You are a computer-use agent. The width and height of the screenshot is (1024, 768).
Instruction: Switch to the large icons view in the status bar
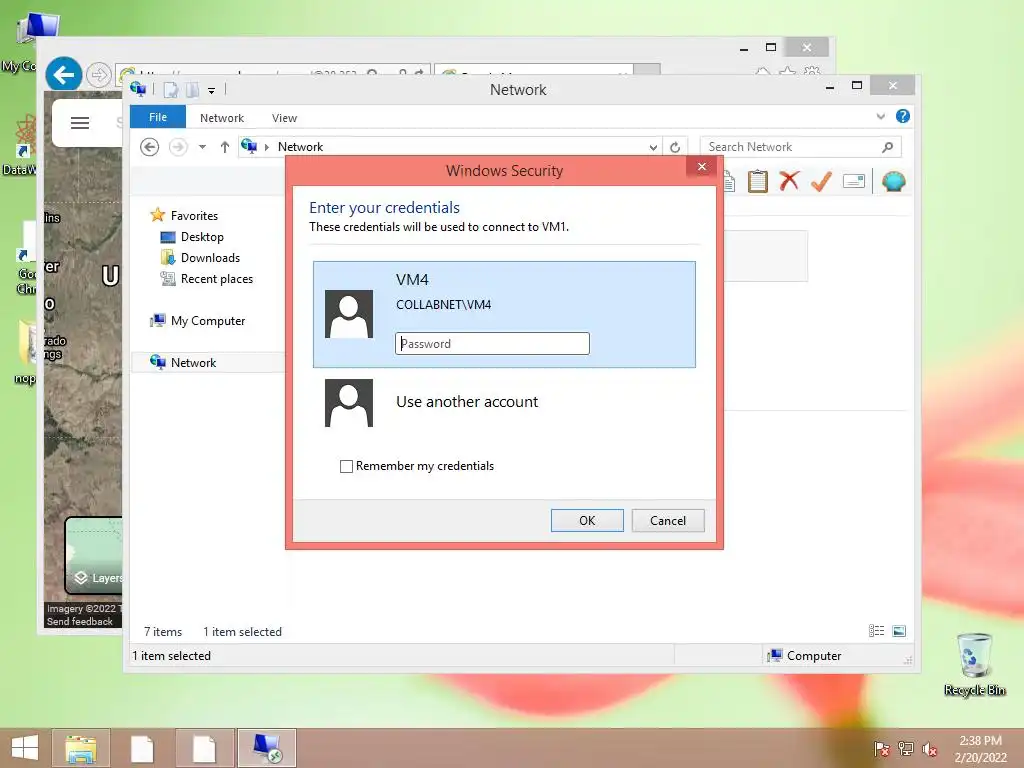click(899, 631)
